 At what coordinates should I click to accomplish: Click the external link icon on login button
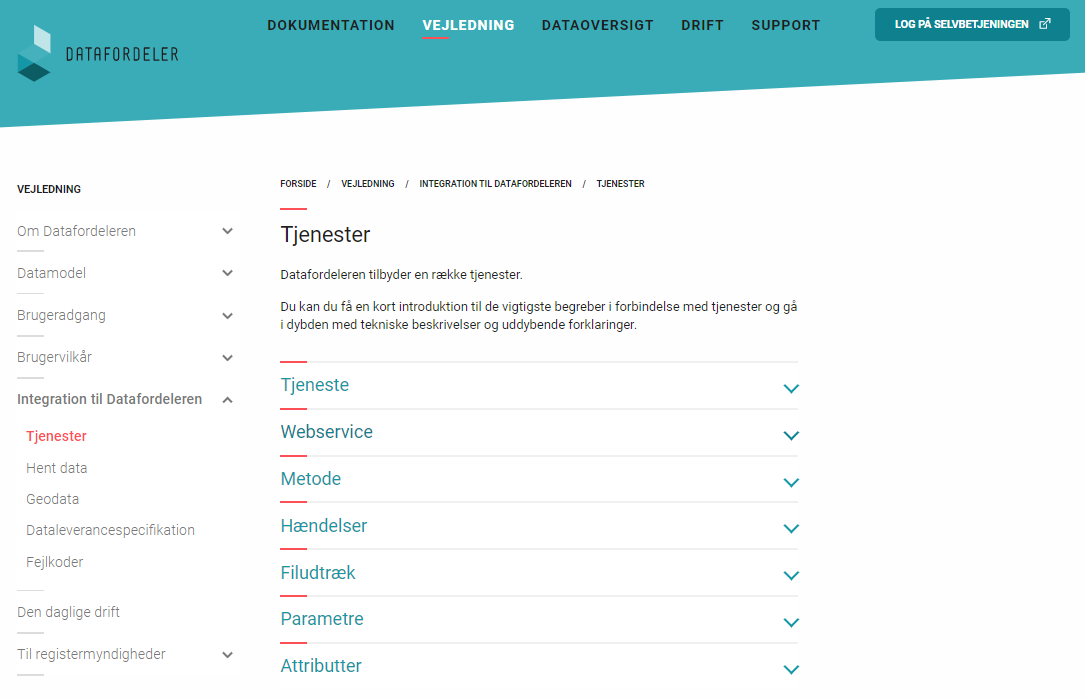pyautogui.click(x=1045, y=24)
